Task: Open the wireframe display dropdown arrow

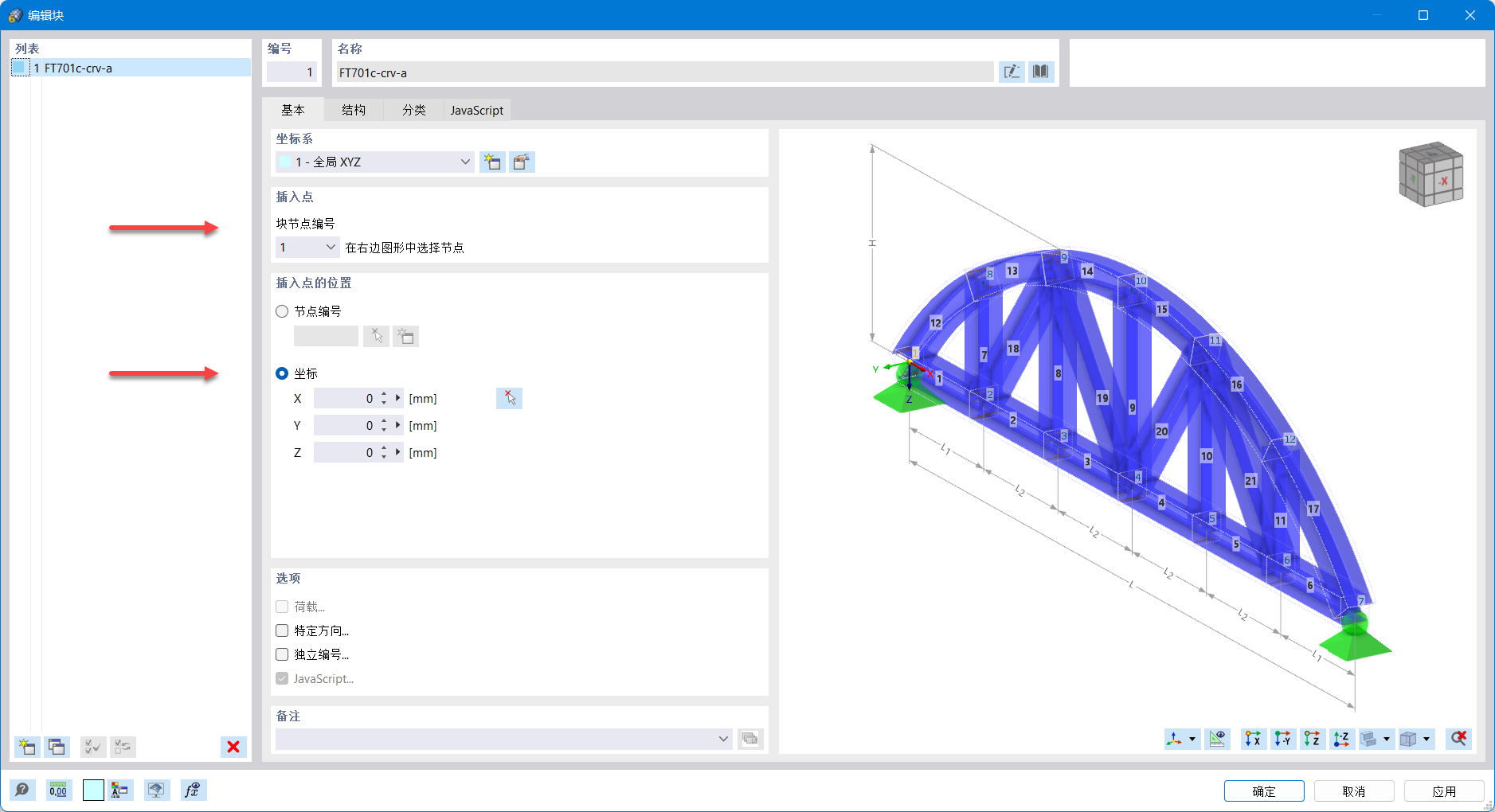Action: [x=1427, y=739]
